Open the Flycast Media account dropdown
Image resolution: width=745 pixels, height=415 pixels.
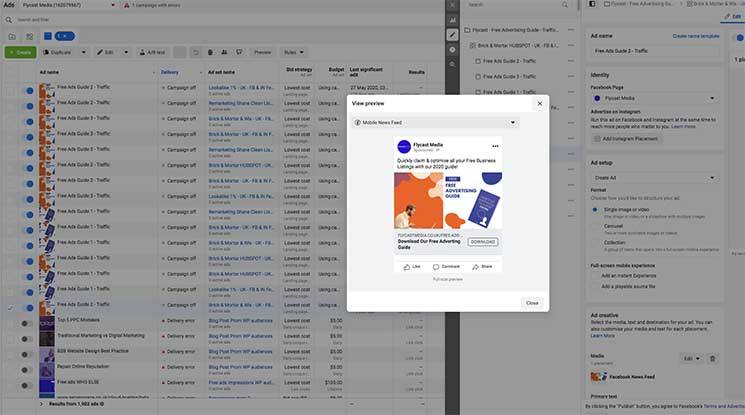(x=67, y=5)
